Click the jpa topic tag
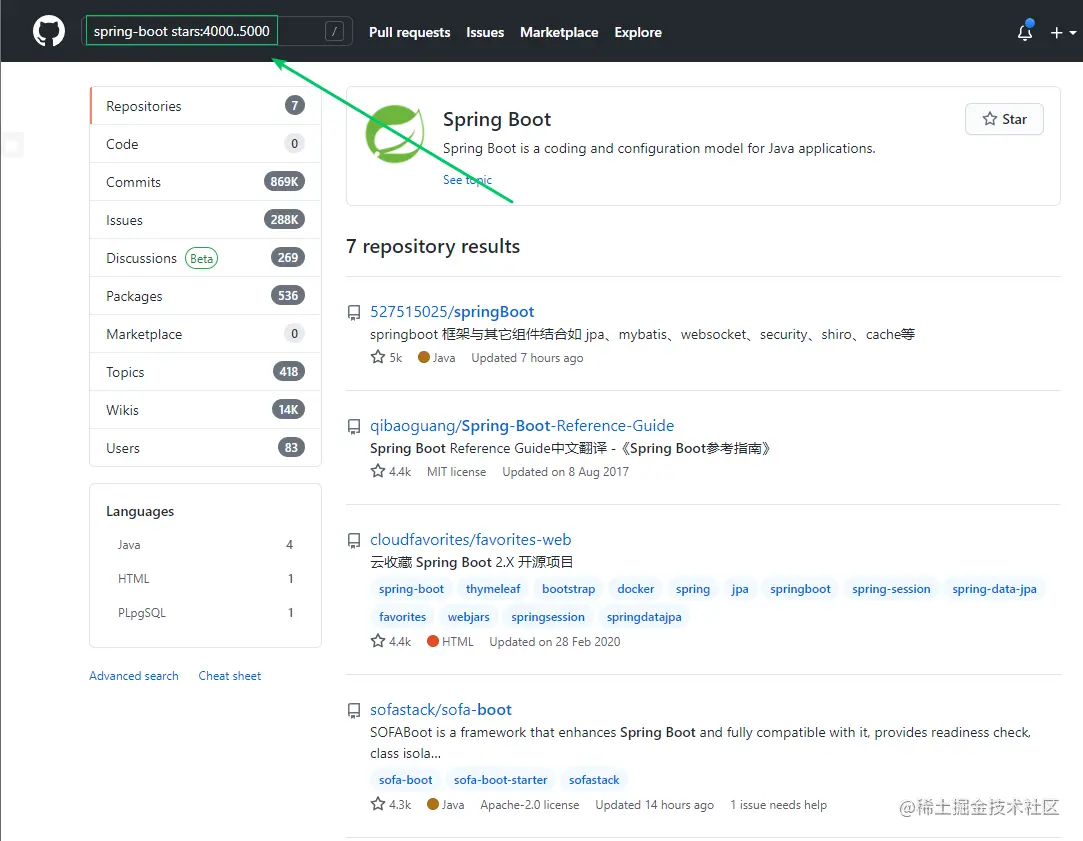Screen dimensions: 1083x841 (740, 589)
